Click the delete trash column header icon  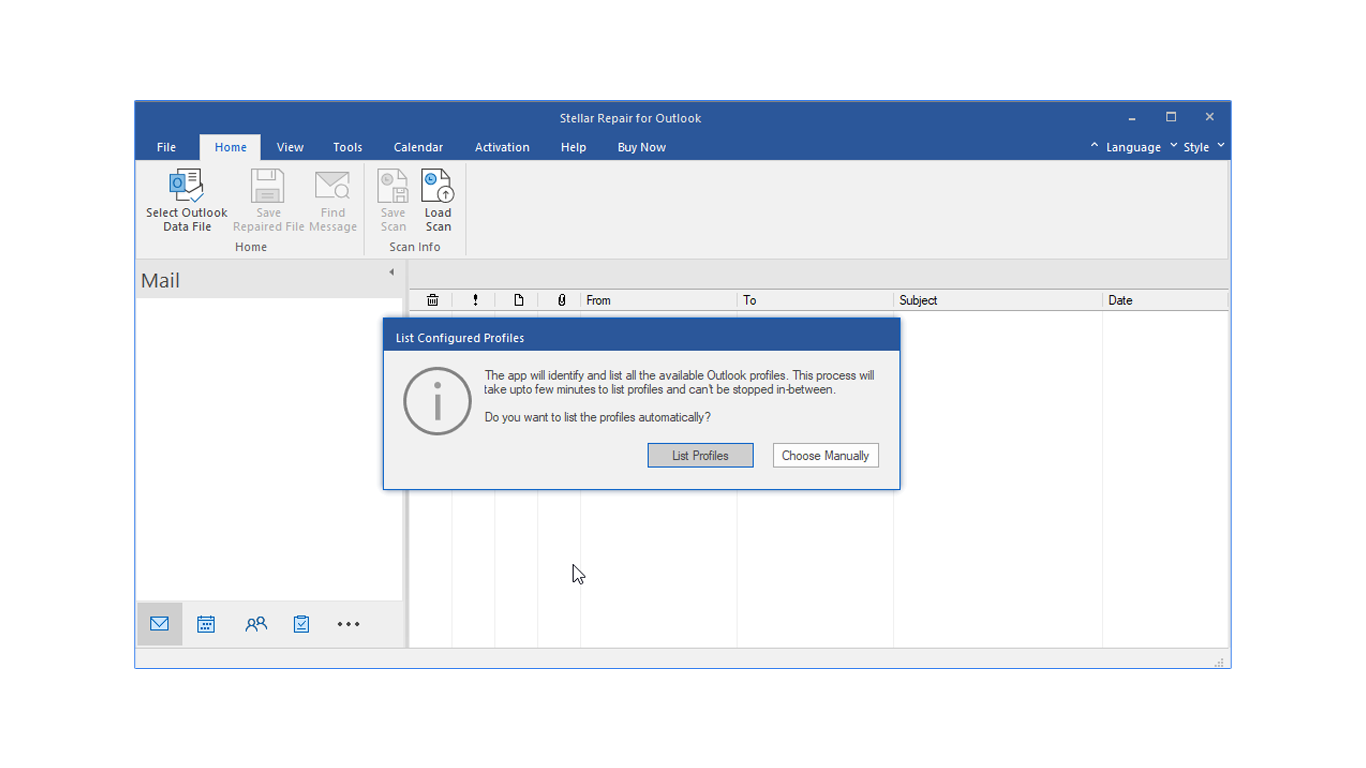pyautogui.click(x=432, y=300)
